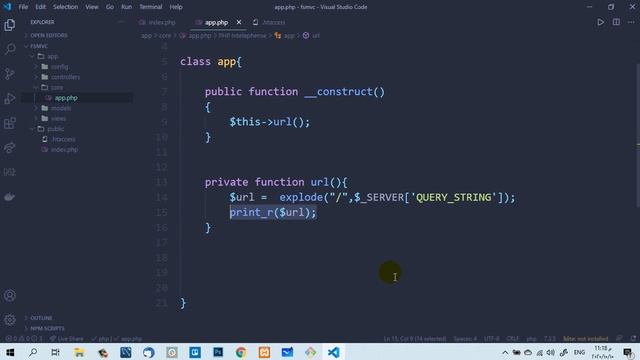
Task: Close the app.php tab
Action: point(239,22)
